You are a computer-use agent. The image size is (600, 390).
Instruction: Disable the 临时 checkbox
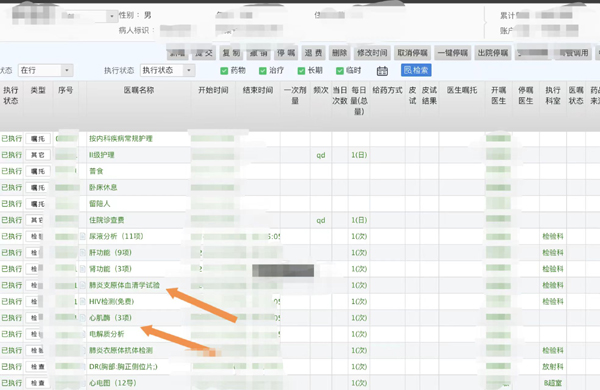[x=340, y=71]
